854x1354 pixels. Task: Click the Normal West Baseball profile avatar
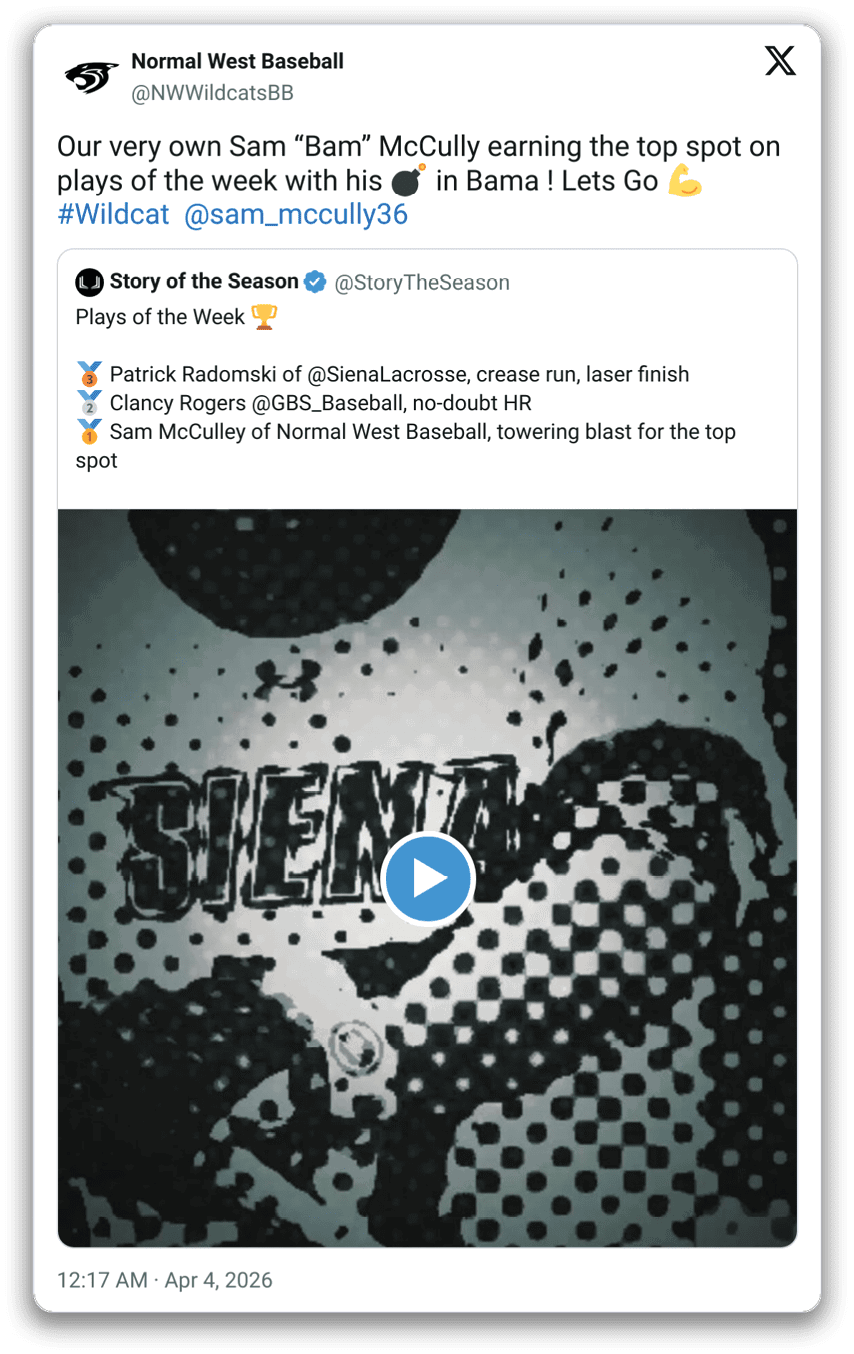(92, 77)
